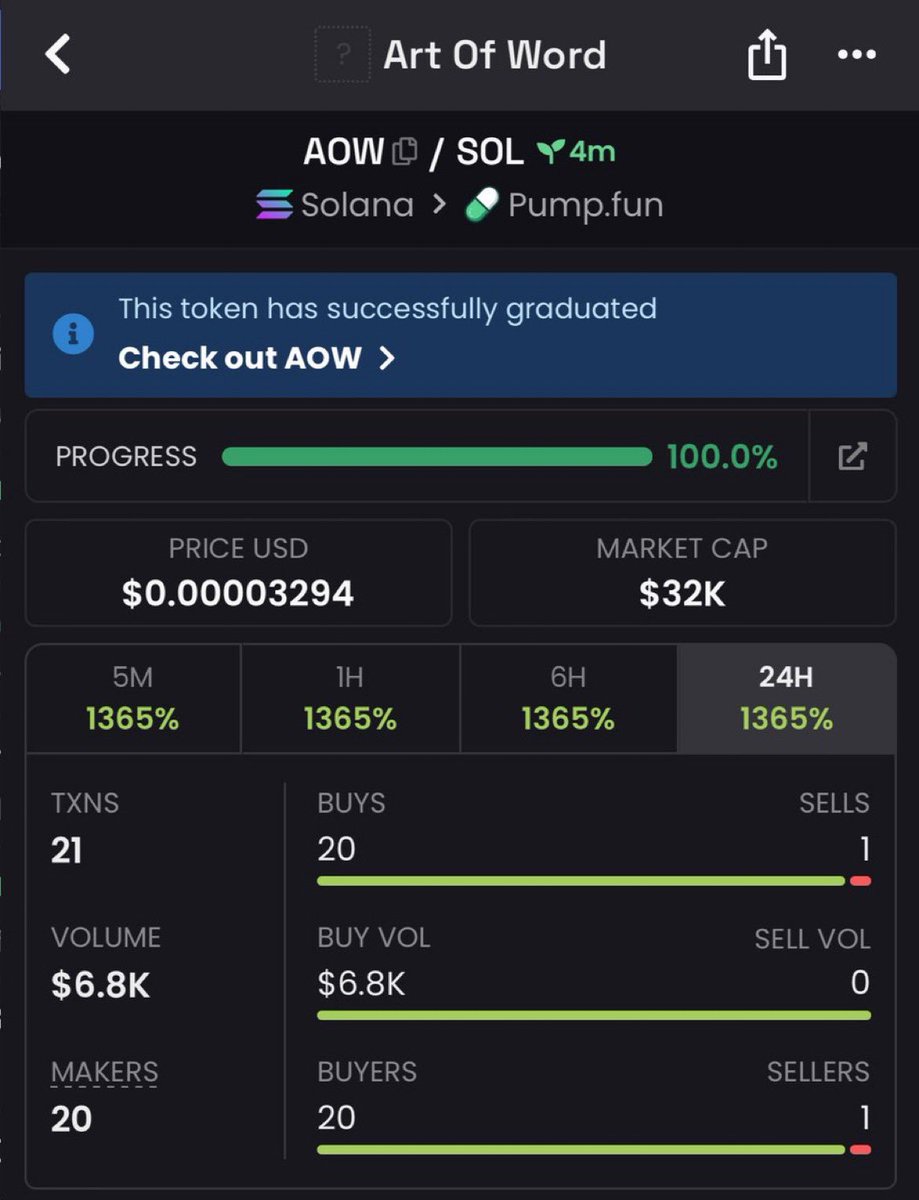This screenshot has height=1200, width=919.
Task: Click the Pump.fun pill icon
Action: 481,205
